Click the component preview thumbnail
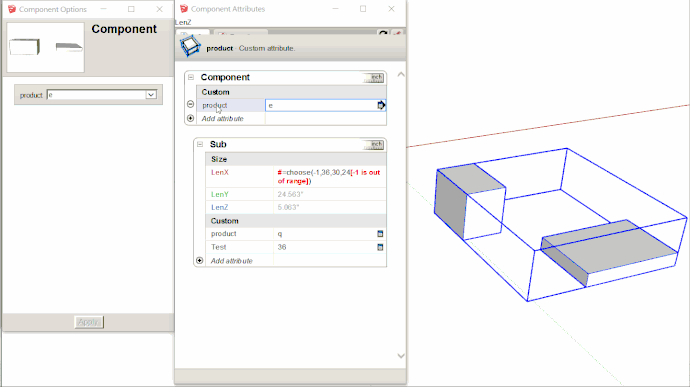The image size is (690, 387). pyautogui.click(x=45, y=47)
